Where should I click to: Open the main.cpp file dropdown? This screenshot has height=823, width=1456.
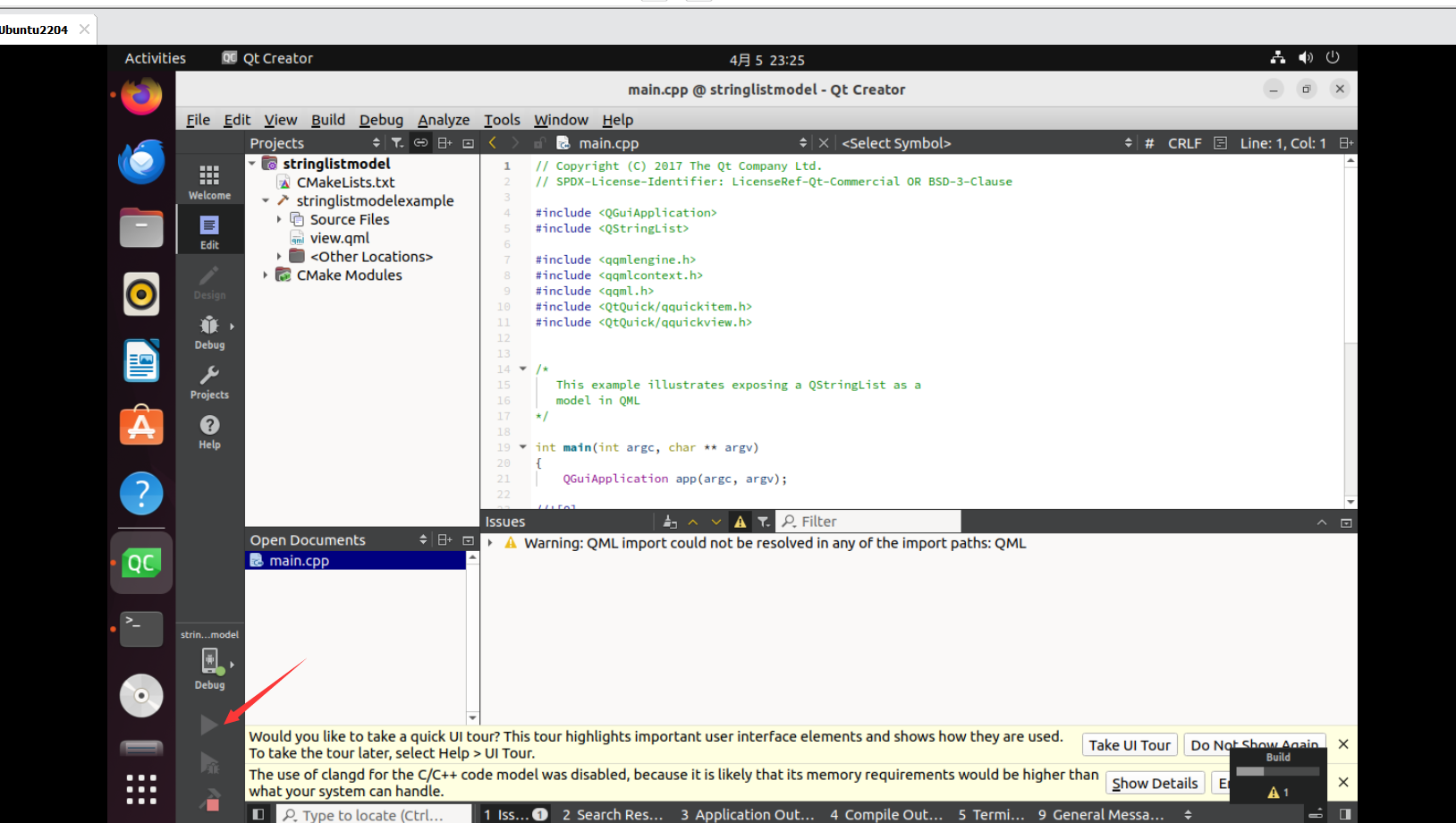point(681,142)
